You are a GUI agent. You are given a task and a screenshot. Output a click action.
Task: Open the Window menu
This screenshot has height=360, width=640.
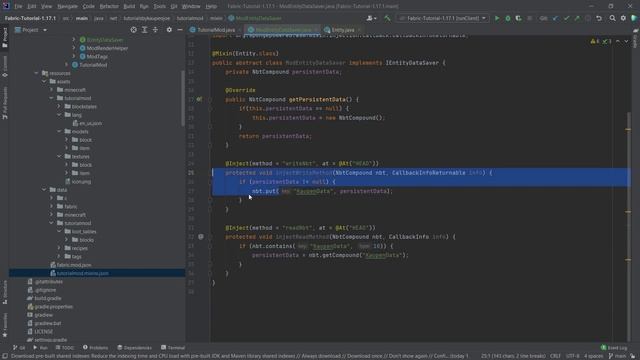coord(191,7)
